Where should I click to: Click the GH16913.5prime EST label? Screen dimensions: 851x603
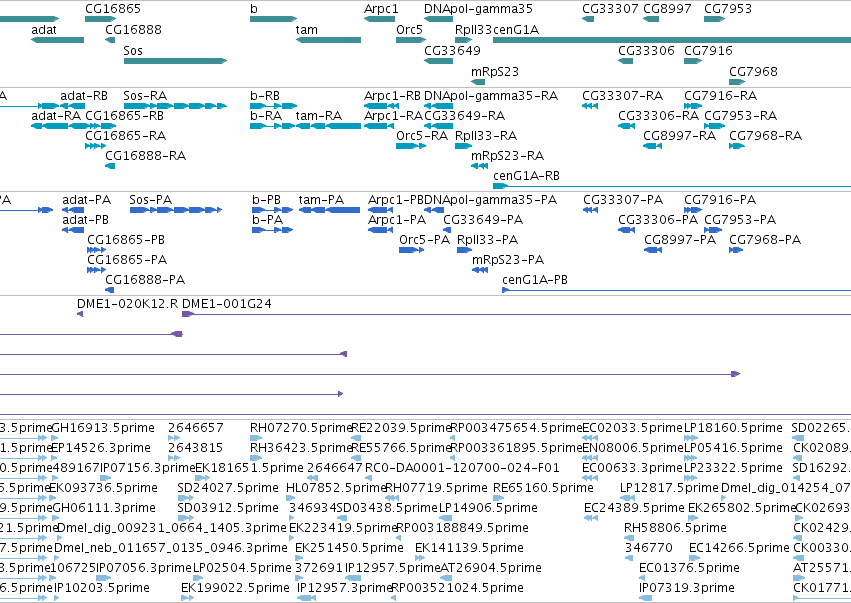[103, 428]
